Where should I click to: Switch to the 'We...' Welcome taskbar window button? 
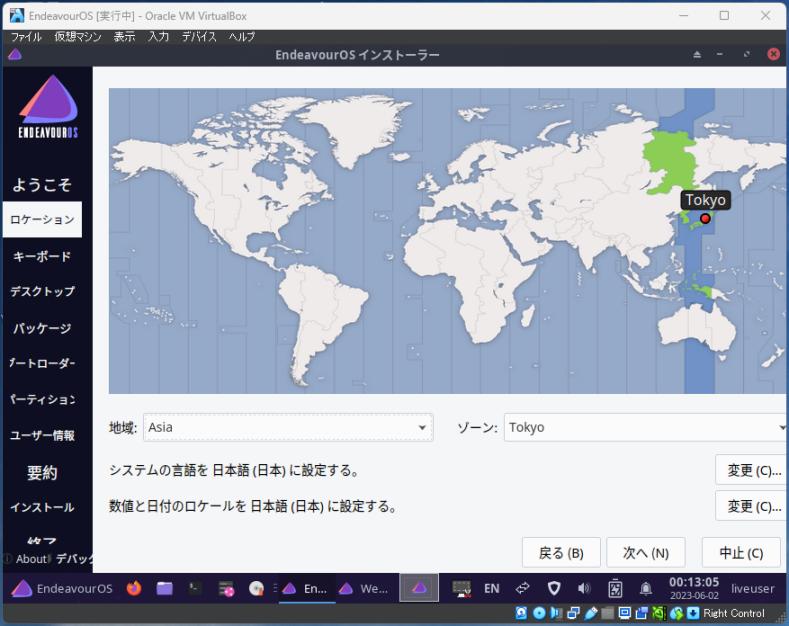(x=363, y=588)
